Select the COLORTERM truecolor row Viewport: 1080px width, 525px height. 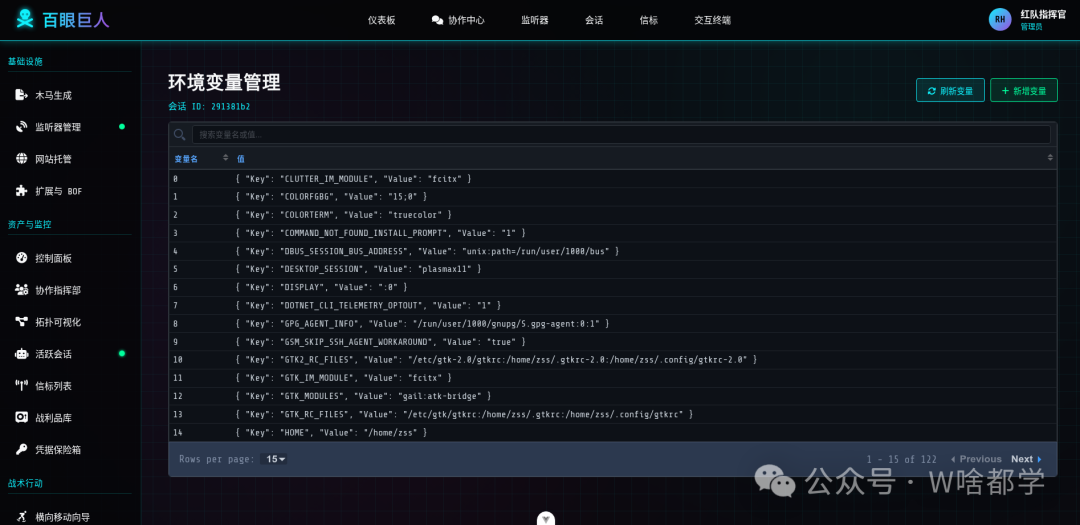coord(613,215)
